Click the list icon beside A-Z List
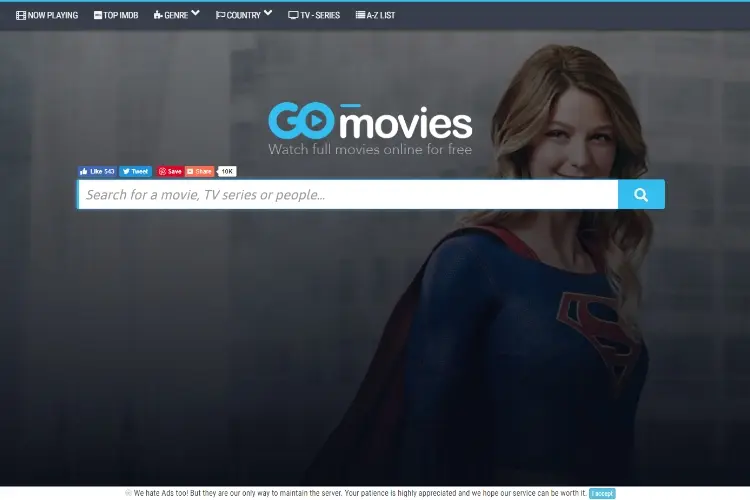Screen dimensions: 750x500 360,15
